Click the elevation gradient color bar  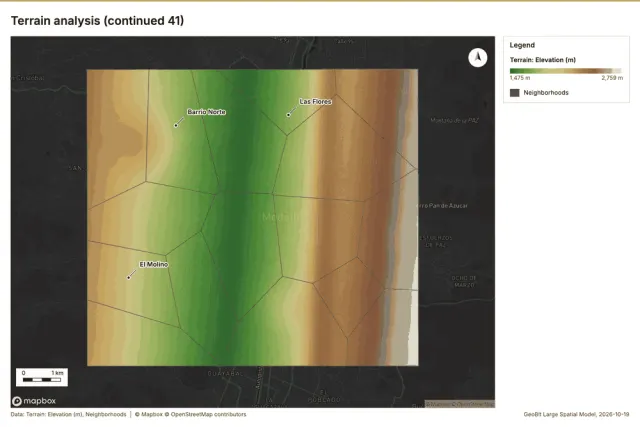point(566,71)
